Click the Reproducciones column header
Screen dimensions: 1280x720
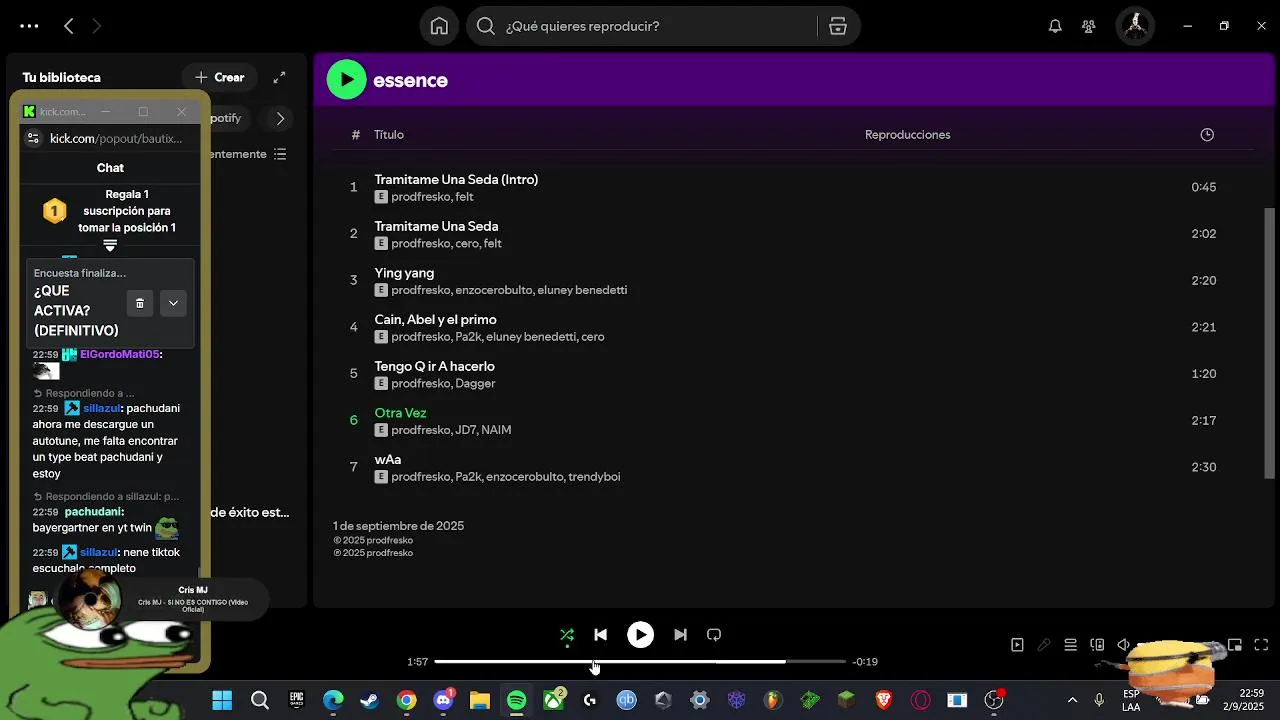pos(907,135)
